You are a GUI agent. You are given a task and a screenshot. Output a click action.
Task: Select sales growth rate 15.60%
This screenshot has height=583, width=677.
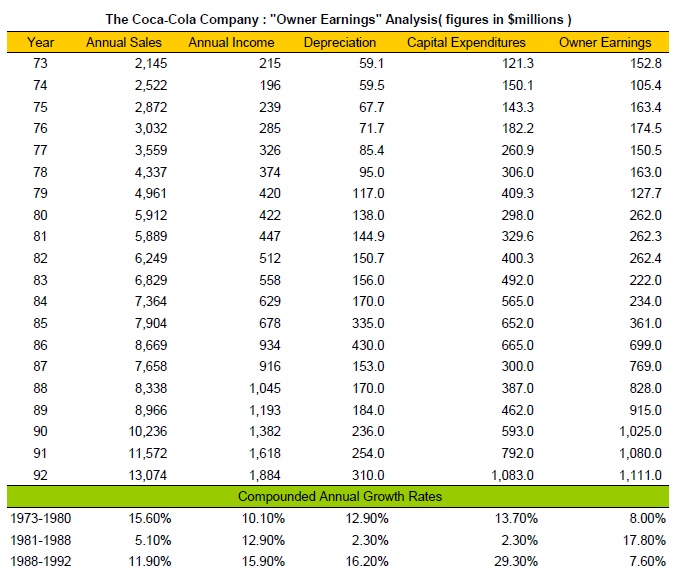tap(150, 518)
